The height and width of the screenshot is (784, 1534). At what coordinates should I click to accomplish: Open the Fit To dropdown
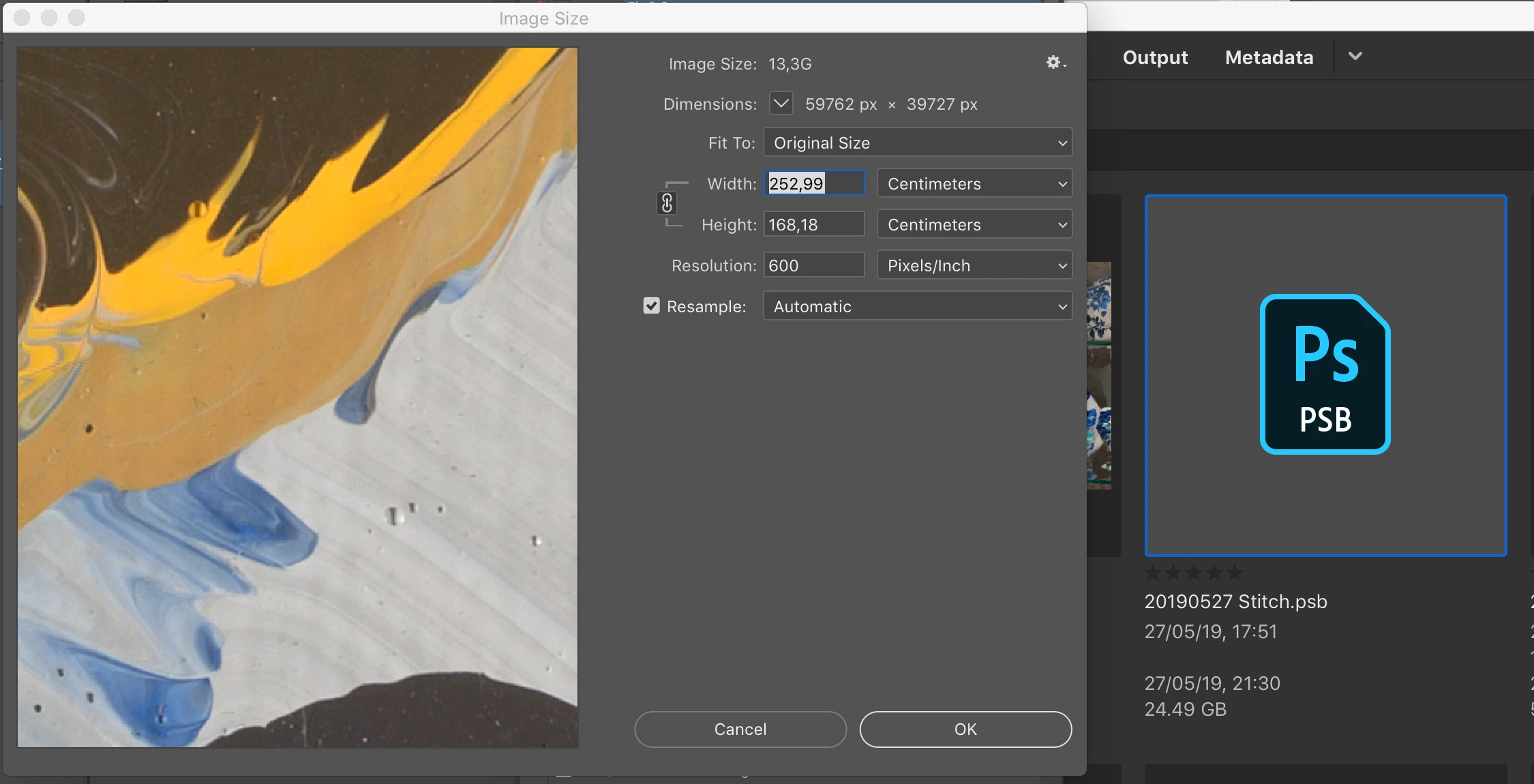coord(917,142)
